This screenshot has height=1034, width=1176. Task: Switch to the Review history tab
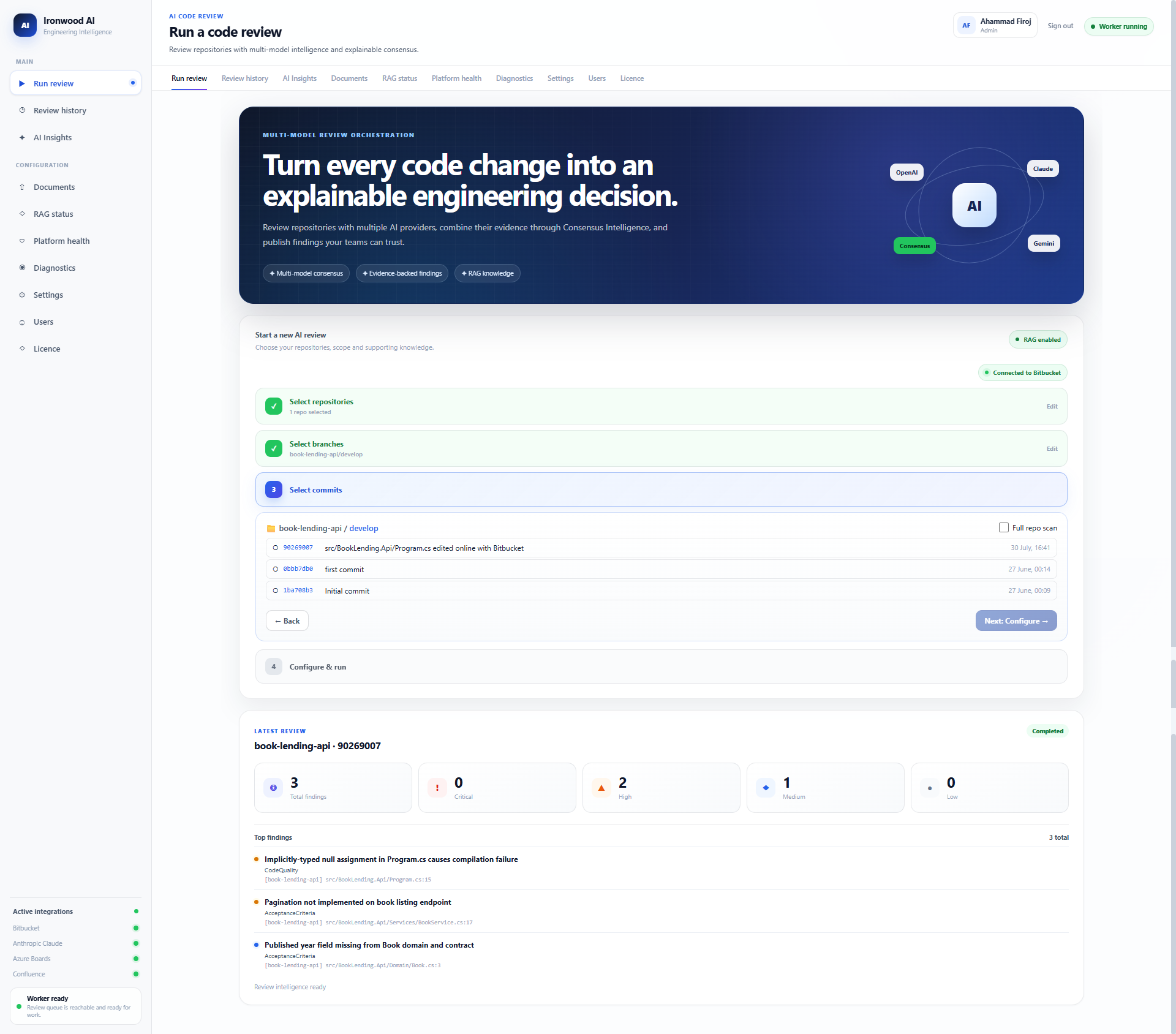(x=245, y=78)
